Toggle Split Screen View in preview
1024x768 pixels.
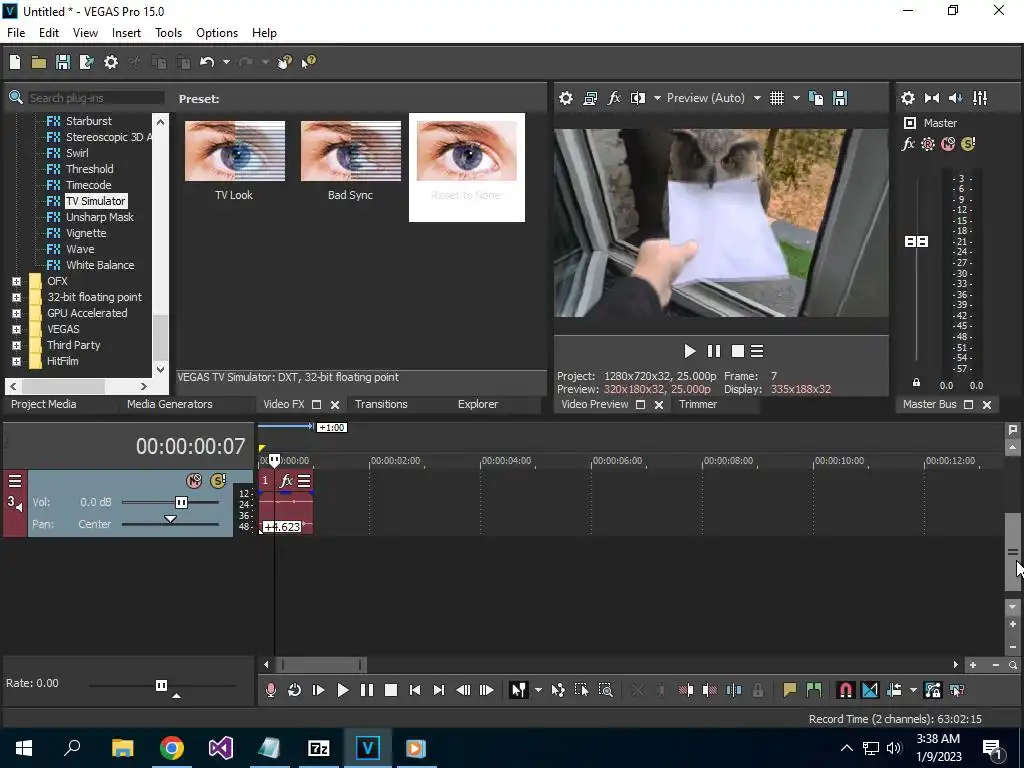tap(638, 98)
